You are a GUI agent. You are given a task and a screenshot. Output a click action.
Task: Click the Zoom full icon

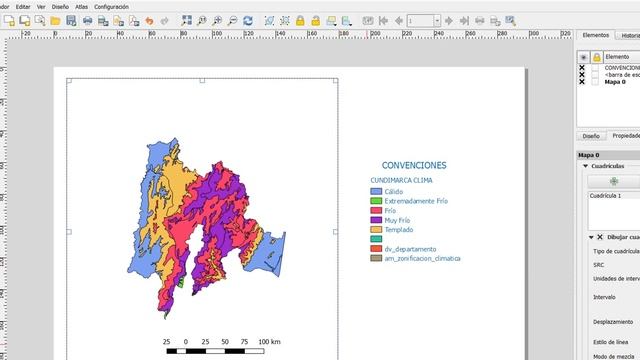(187, 20)
